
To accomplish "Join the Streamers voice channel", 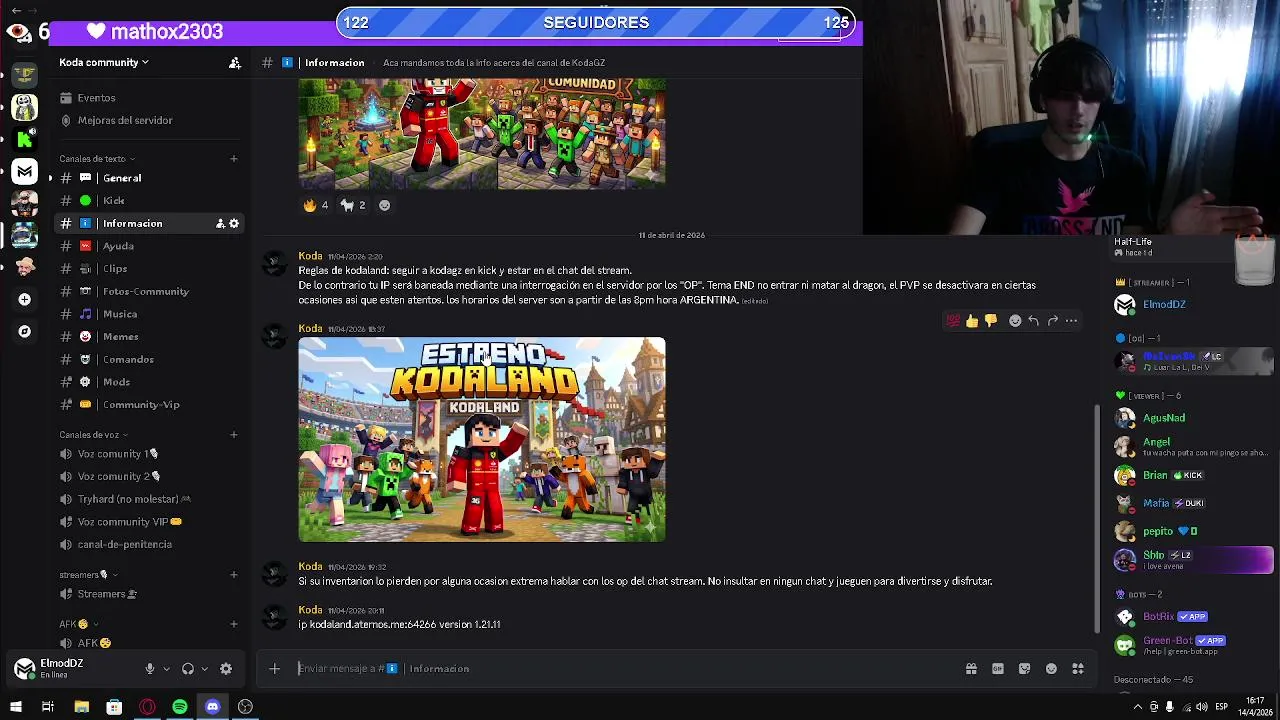I will pyautogui.click(x=107, y=594).
